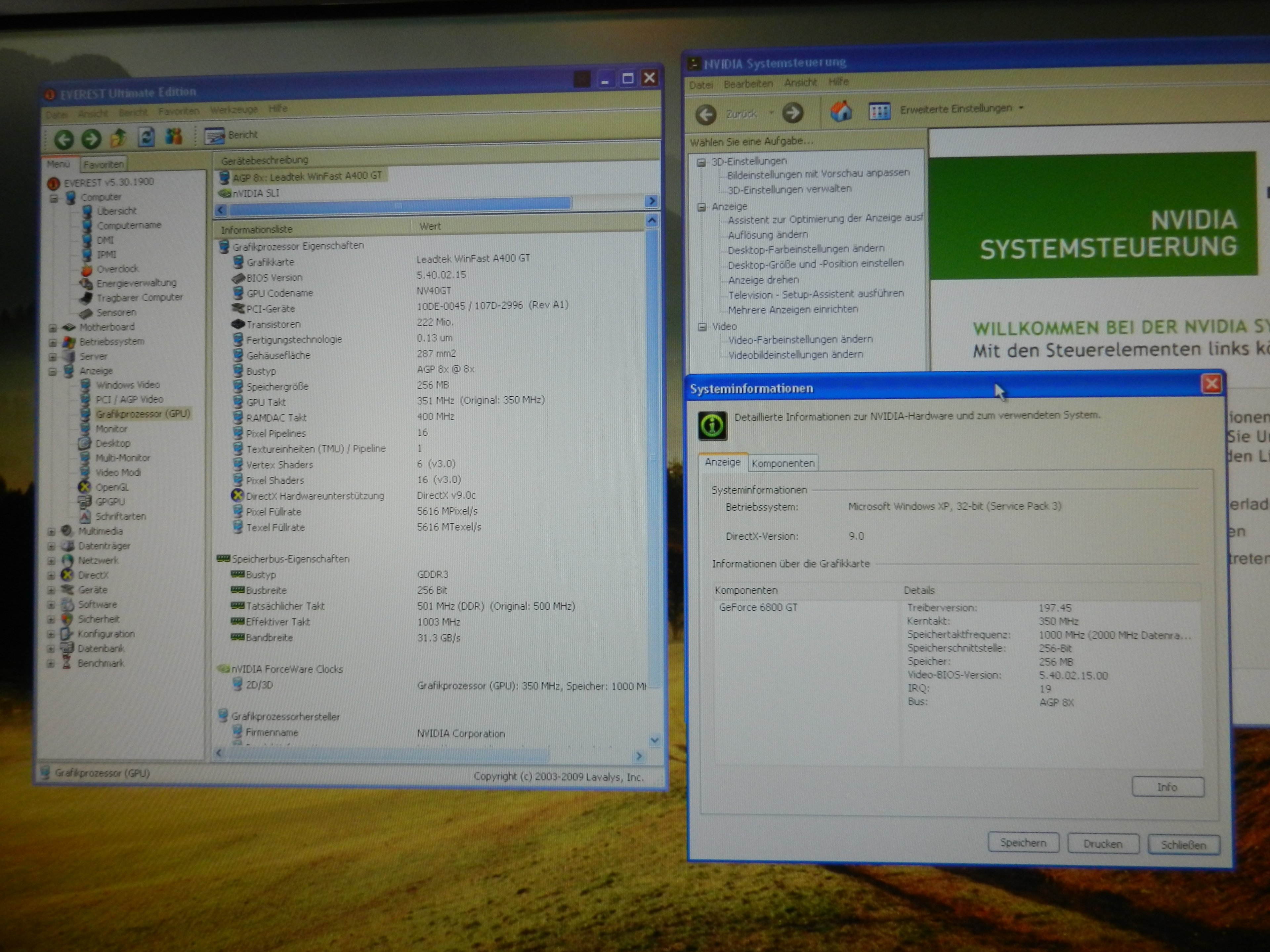Collapse 3D-Einstellungen in NVIDIA task tree
1270x952 pixels.
pyautogui.click(x=701, y=162)
